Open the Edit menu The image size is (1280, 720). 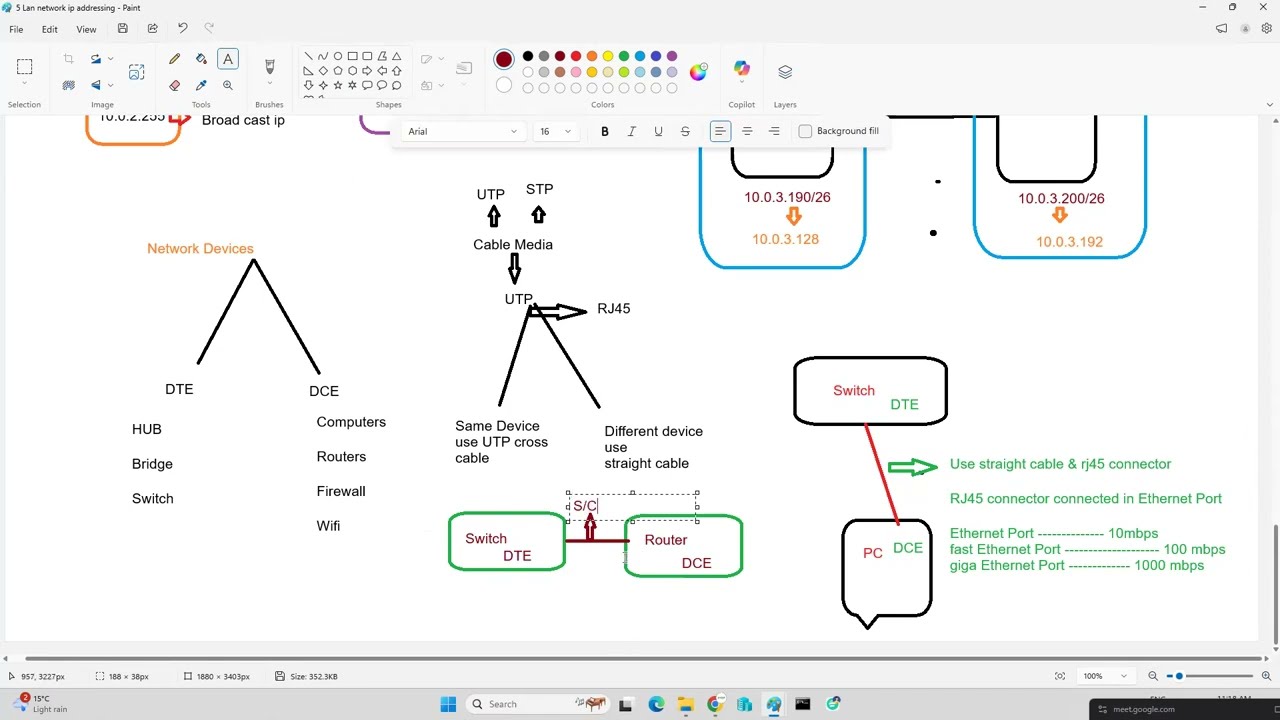coord(49,29)
